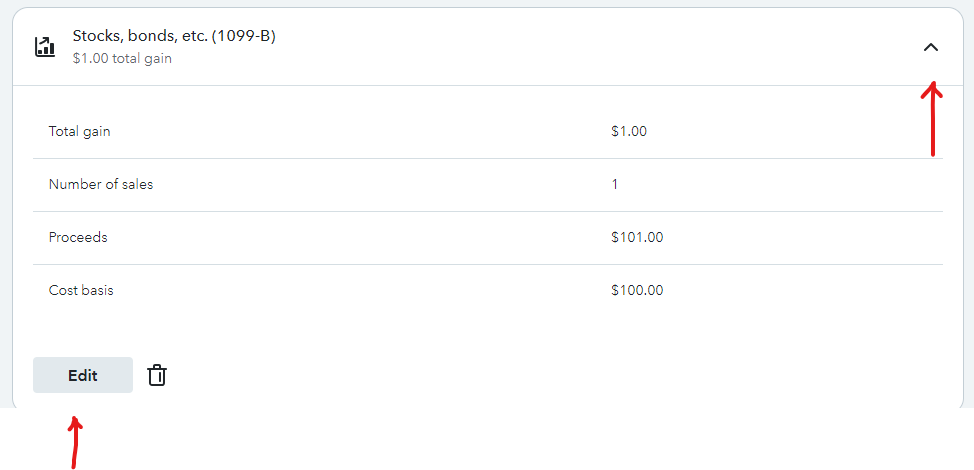Click the Cost basis label

pyautogui.click(x=81, y=290)
